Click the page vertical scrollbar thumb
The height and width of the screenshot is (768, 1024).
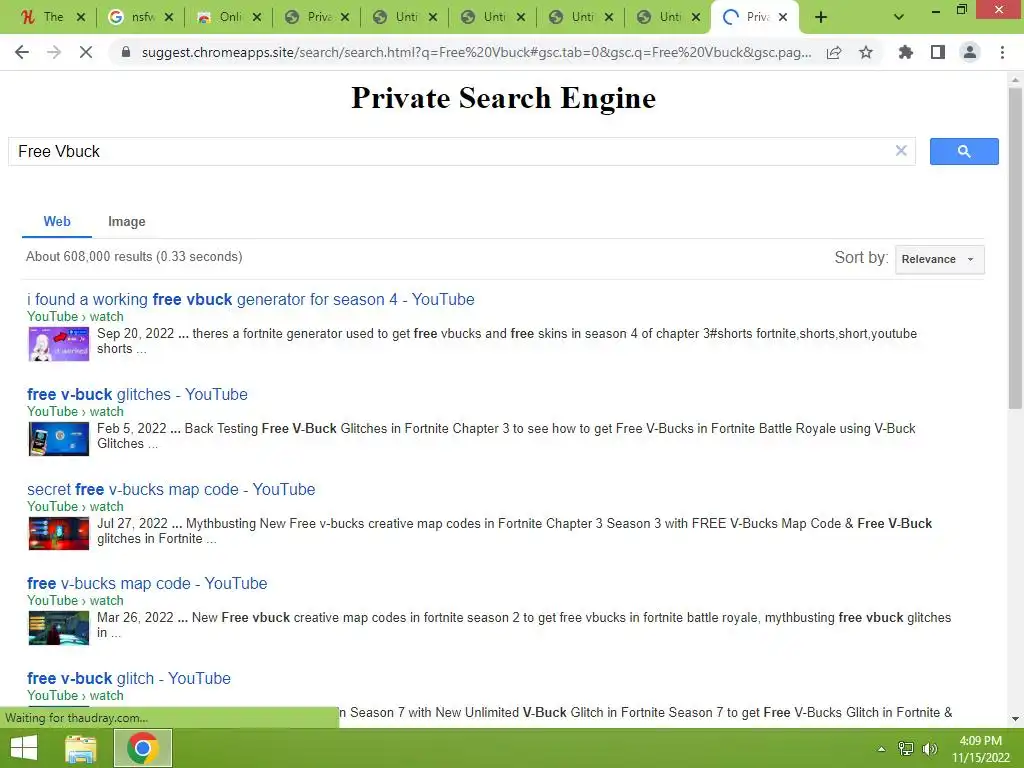pos(1015,247)
